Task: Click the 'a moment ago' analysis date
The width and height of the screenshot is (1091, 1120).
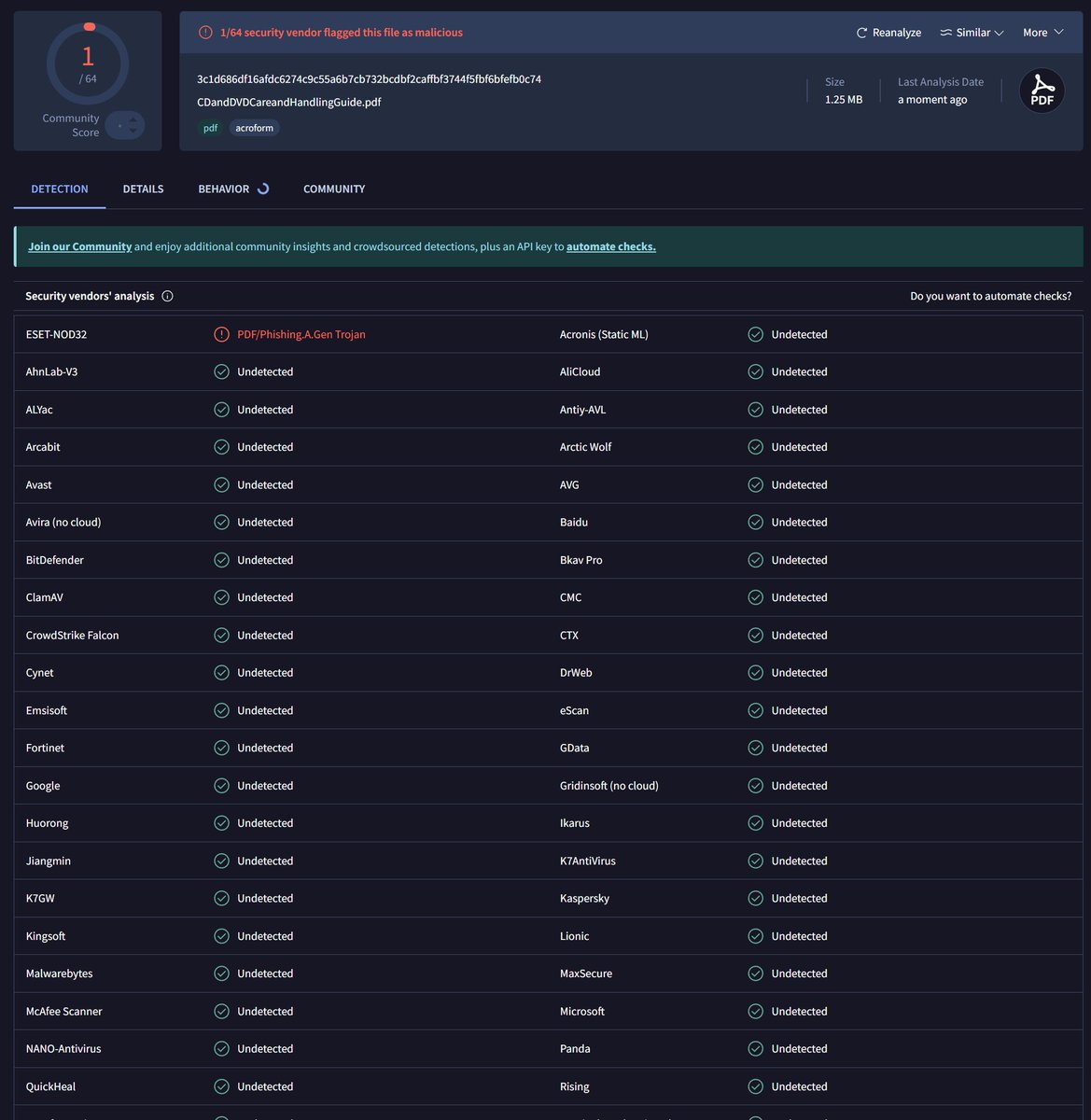Action: [932, 100]
